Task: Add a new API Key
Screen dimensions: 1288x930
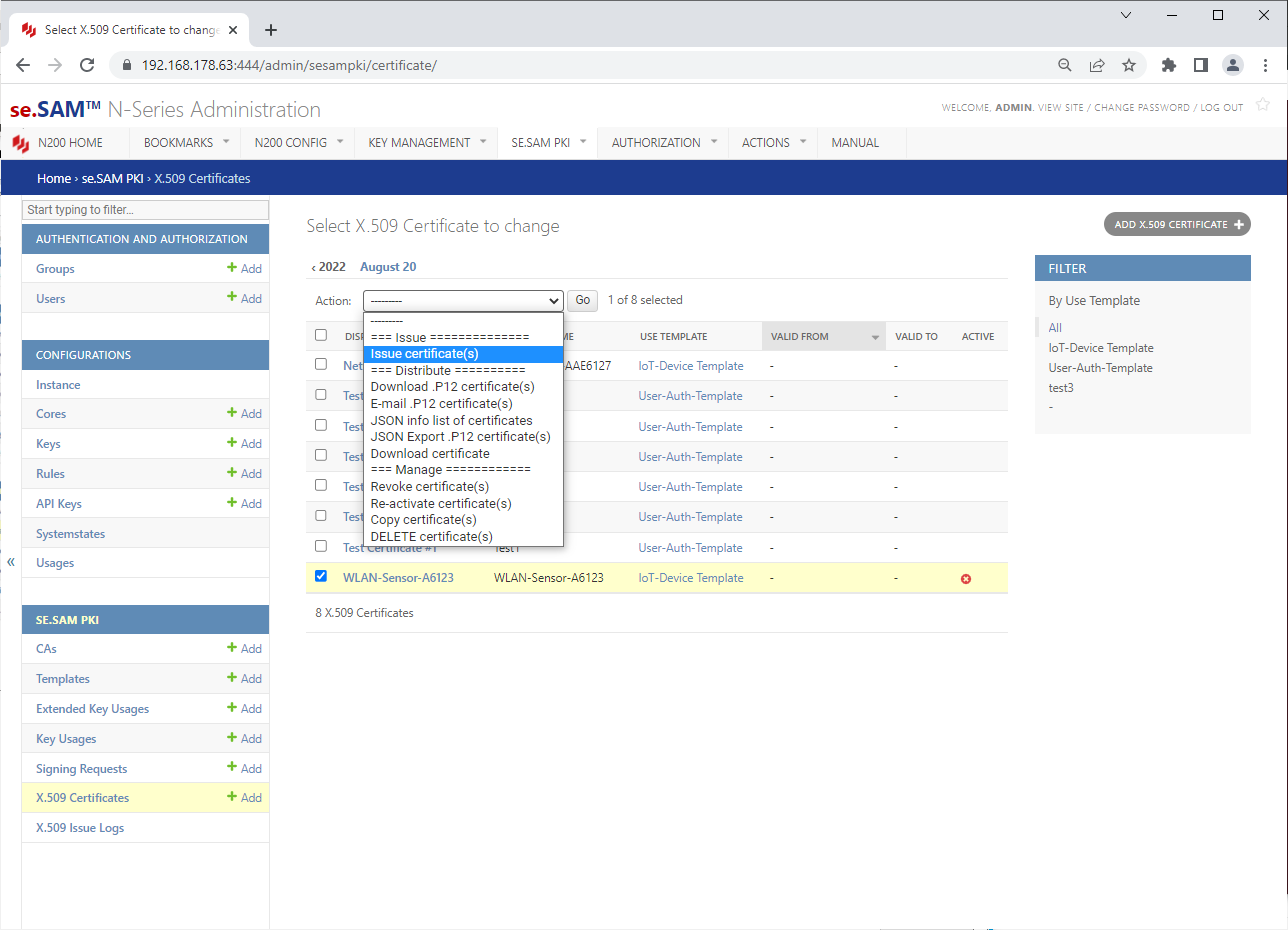Action: [244, 503]
